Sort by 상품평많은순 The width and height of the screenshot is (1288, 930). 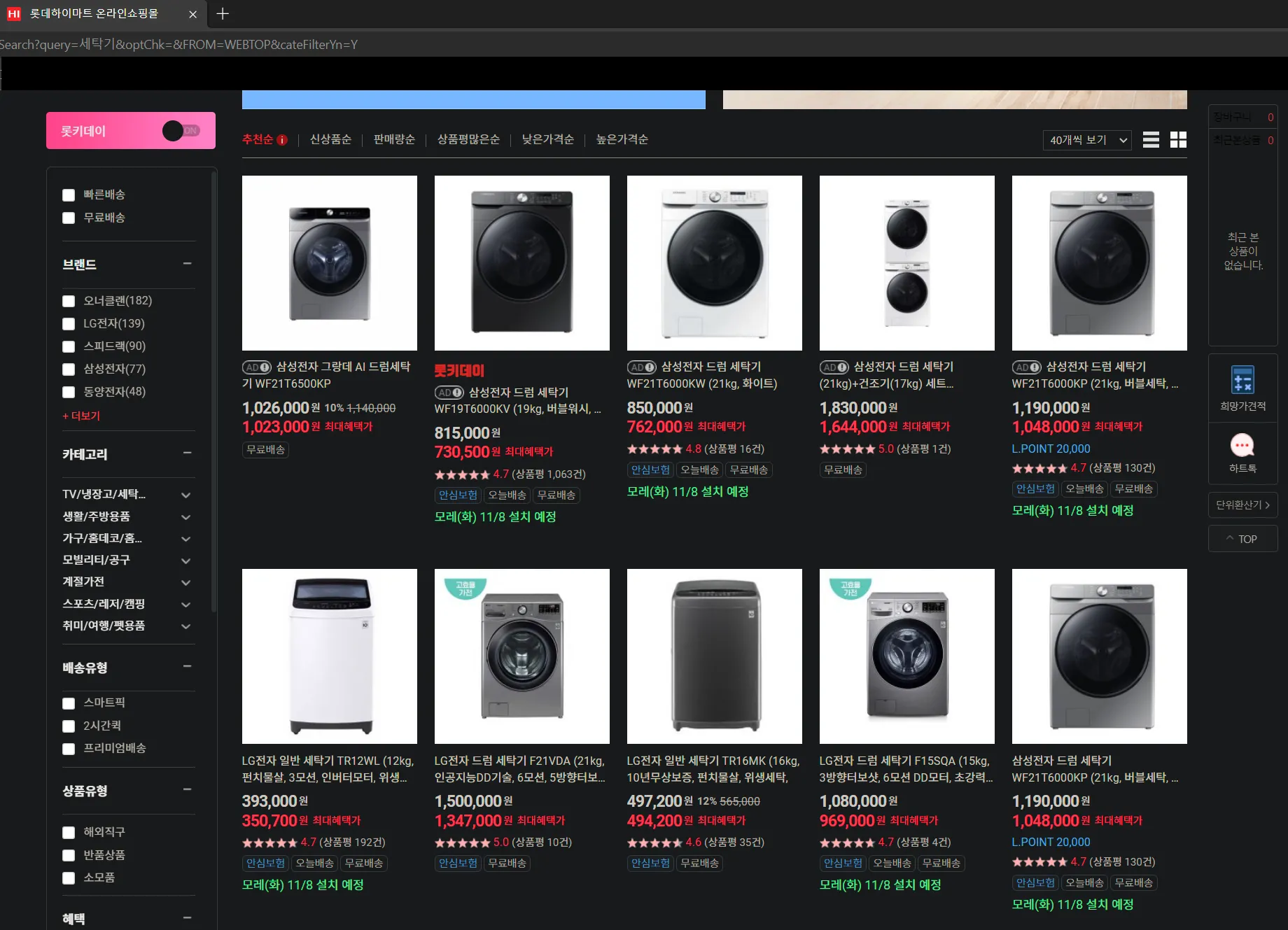(x=468, y=139)
